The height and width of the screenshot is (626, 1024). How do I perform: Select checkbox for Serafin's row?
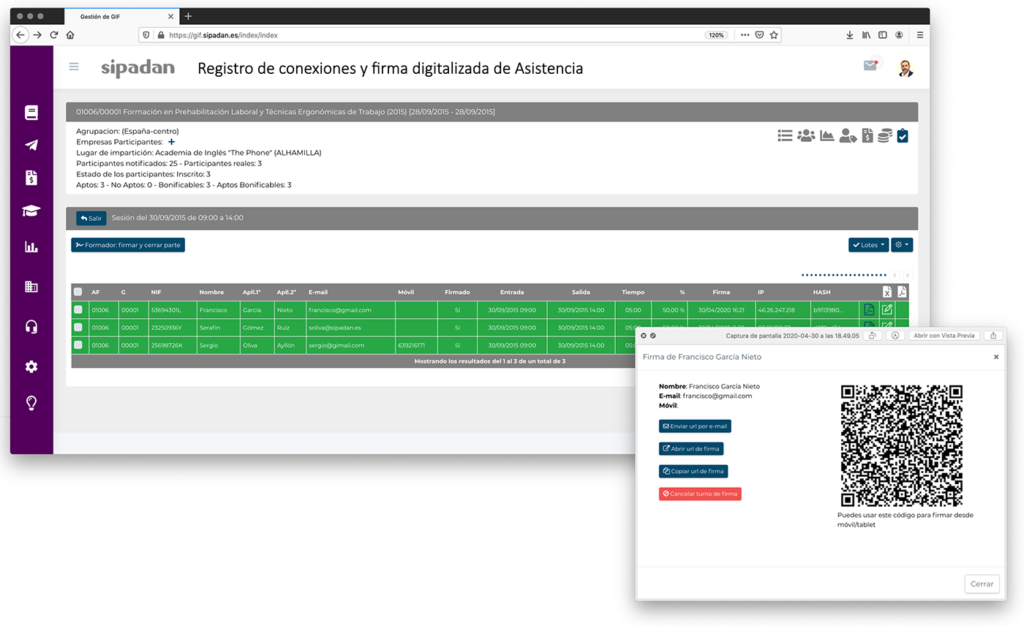click(x=78, y=327)
